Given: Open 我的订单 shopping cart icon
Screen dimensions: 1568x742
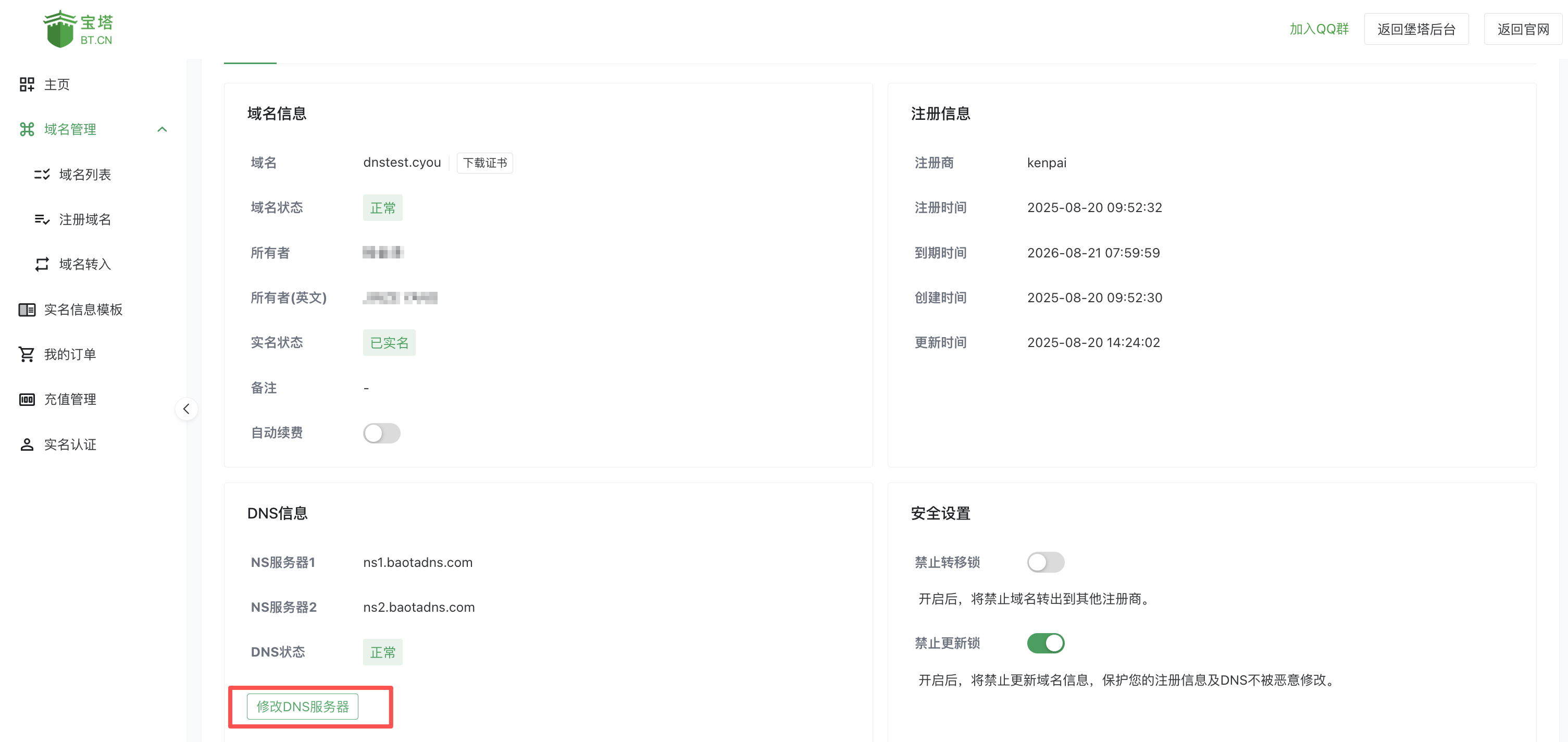Looking at the screenshot, I should pyautogui.click(x=27, y=354).
